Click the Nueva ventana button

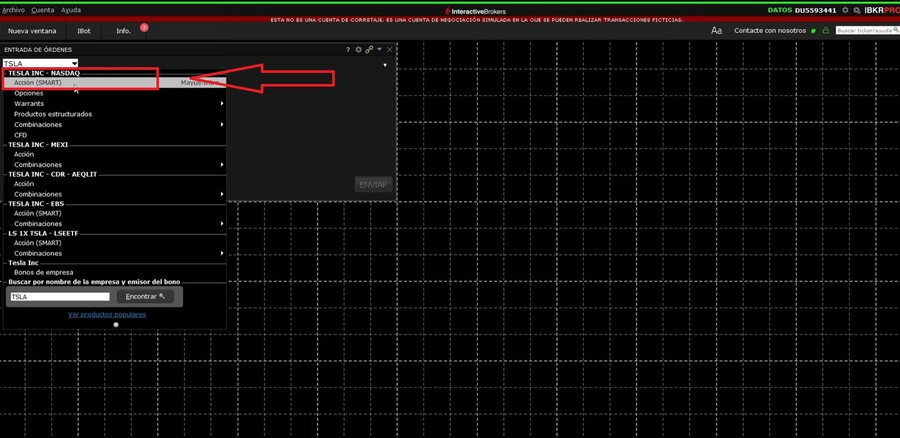(32, 31)
